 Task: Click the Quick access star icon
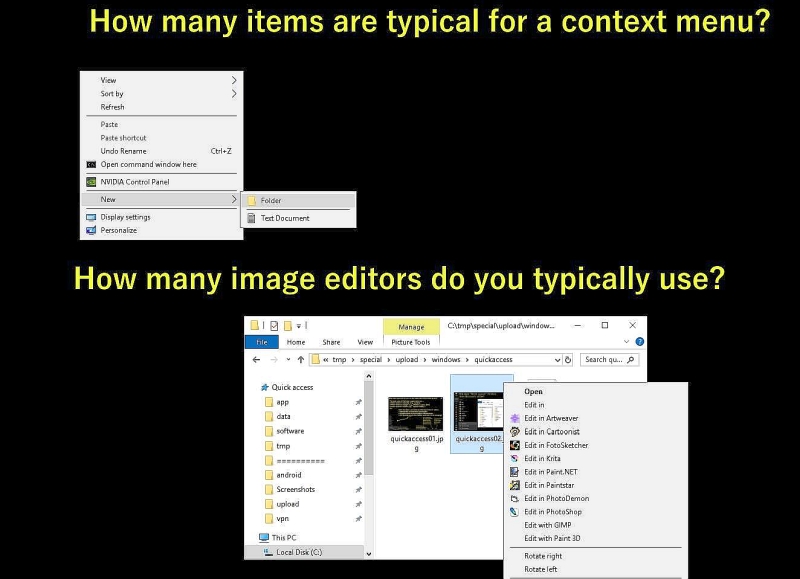265,388
